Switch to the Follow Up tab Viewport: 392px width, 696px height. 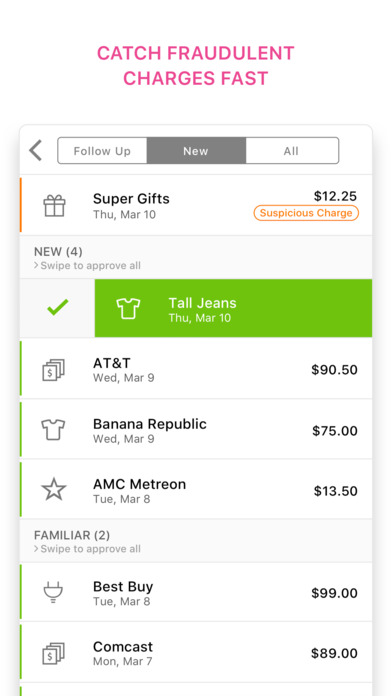coord(103,151)
